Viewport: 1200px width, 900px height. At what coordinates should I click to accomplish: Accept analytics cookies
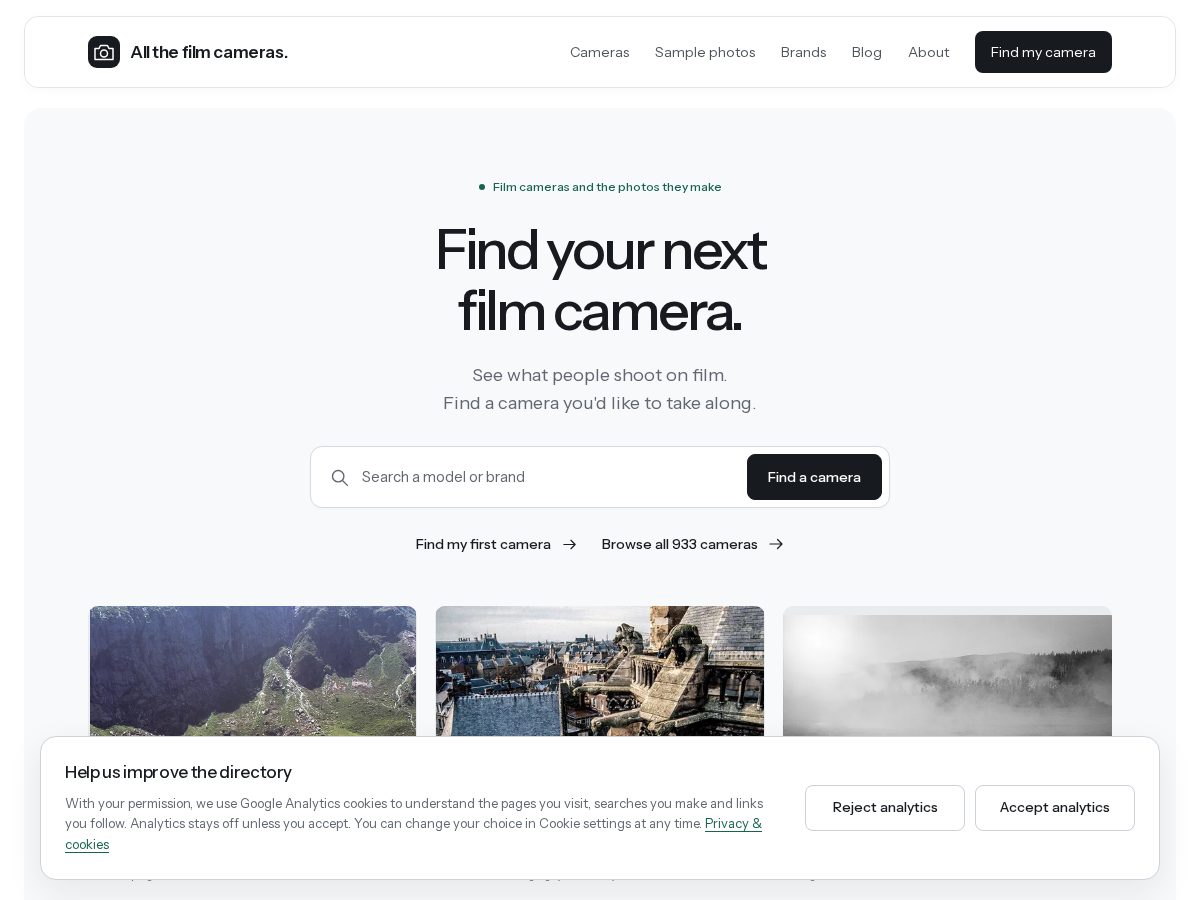click(1055, 808)
